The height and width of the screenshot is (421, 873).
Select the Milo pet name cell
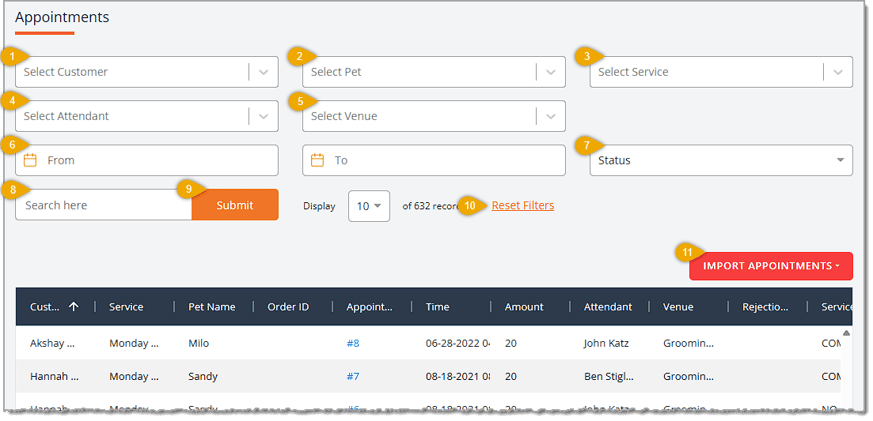click(x=198, y=343)
